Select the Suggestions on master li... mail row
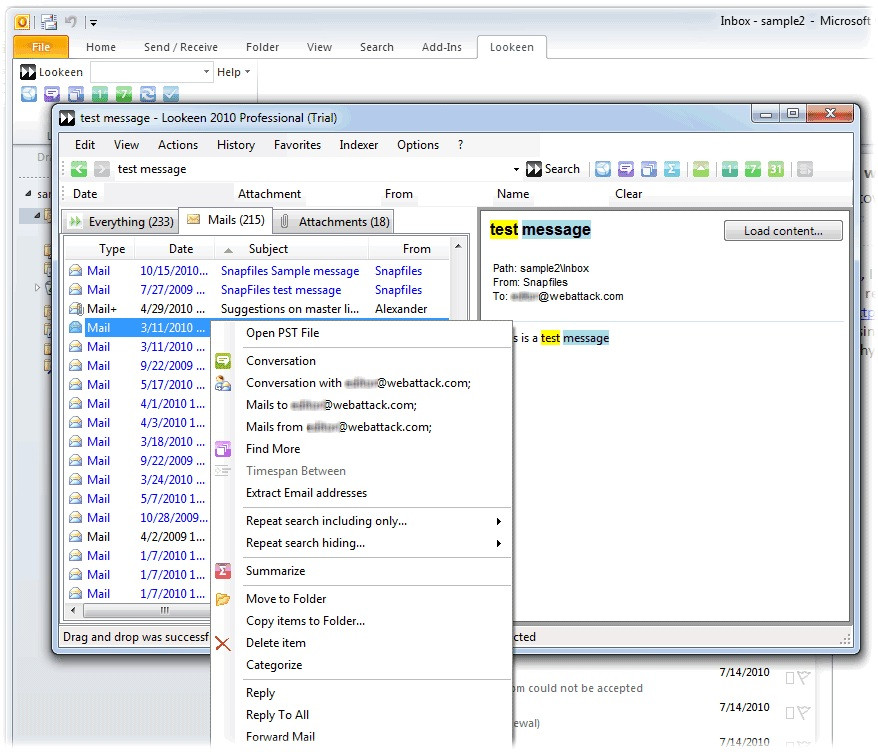This screenshot has height=752, width=878. pos(258,309)
